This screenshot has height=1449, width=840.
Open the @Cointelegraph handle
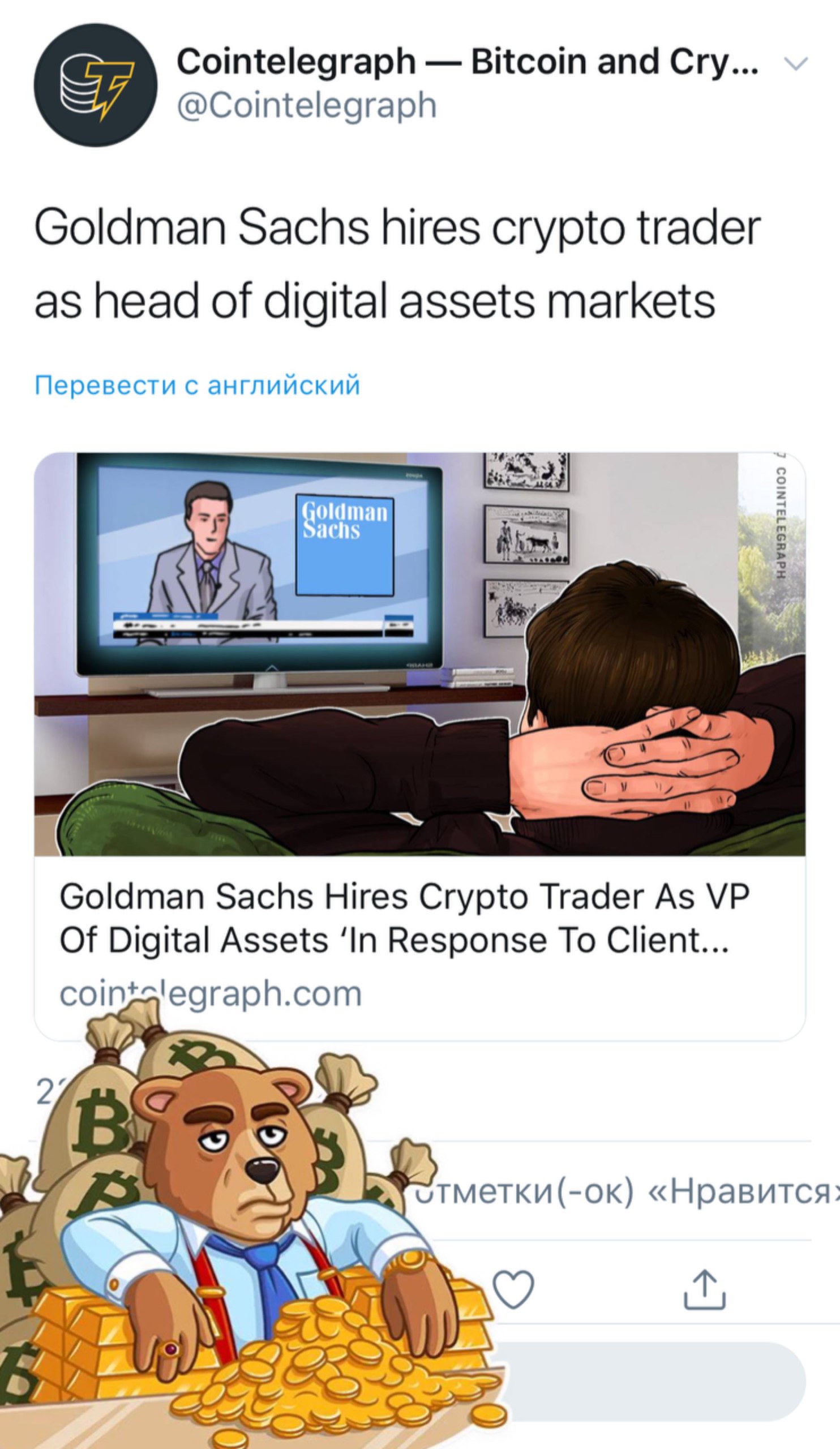point(307,106)
